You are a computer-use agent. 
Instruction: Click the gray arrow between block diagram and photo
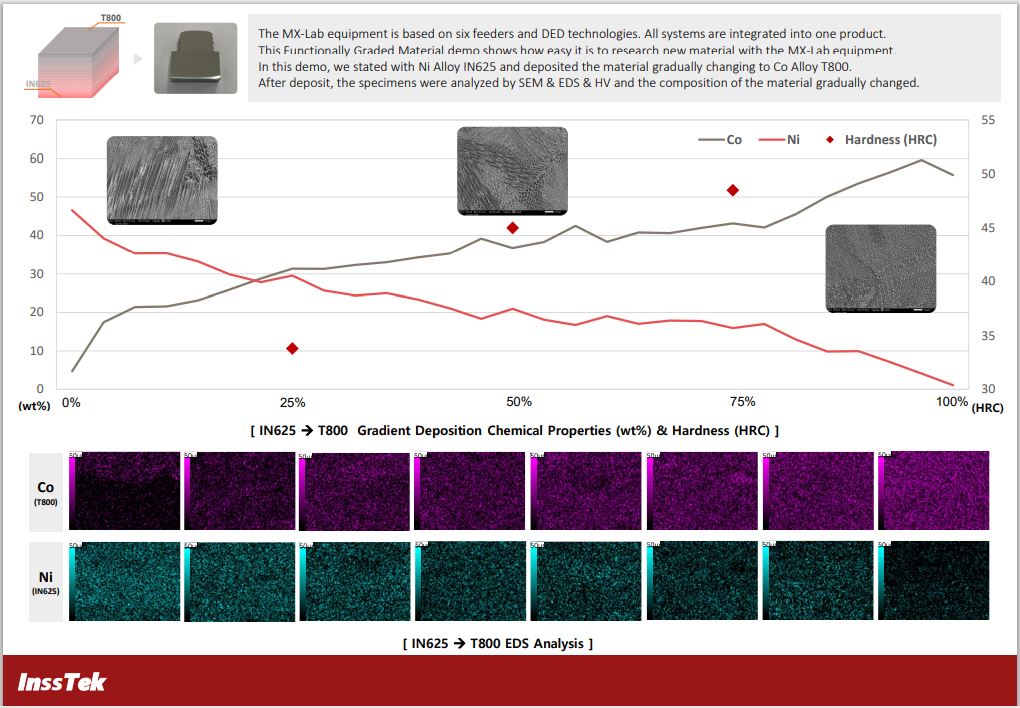click(137, 59)
